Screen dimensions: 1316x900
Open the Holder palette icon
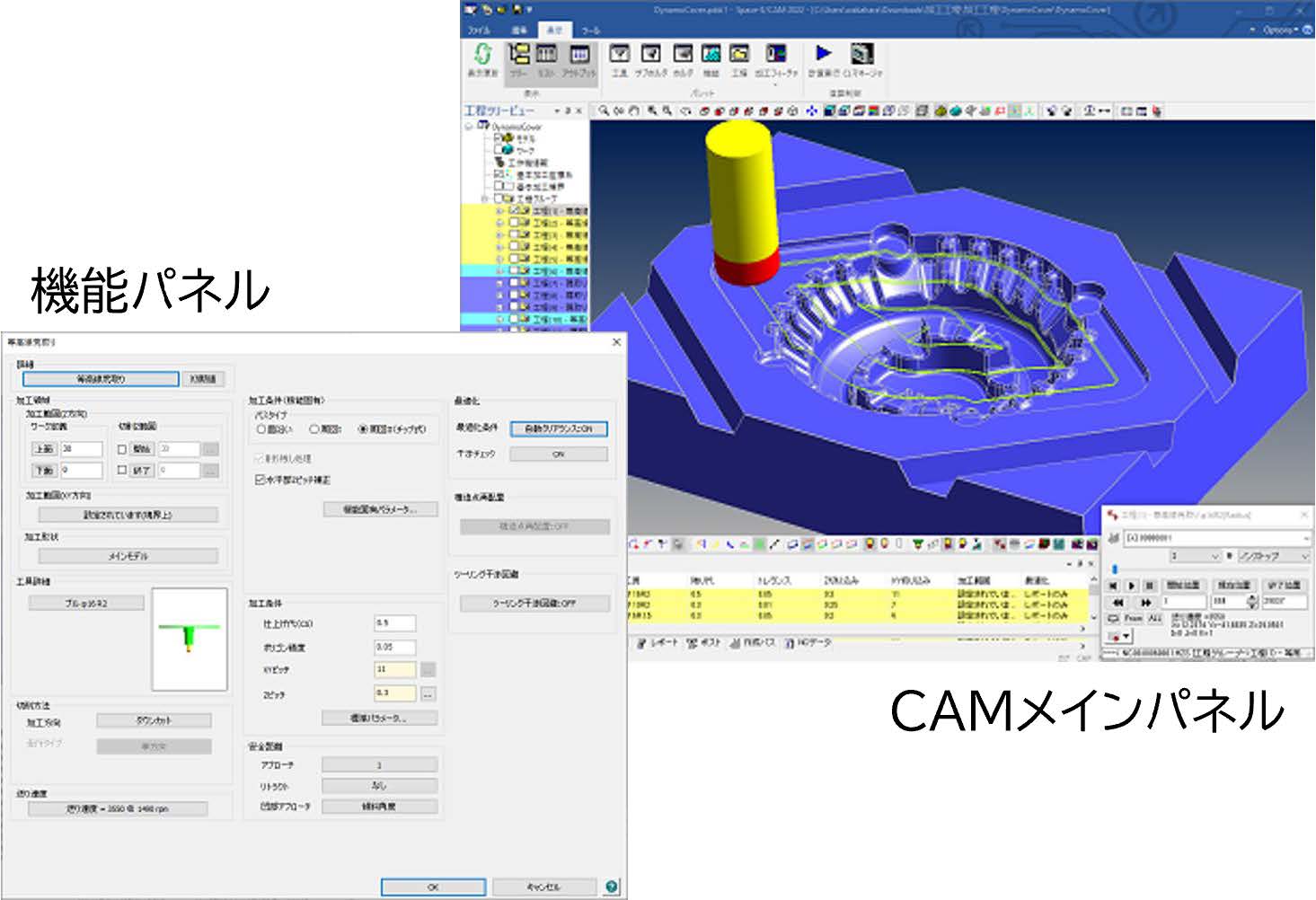[x=683, y=54]
